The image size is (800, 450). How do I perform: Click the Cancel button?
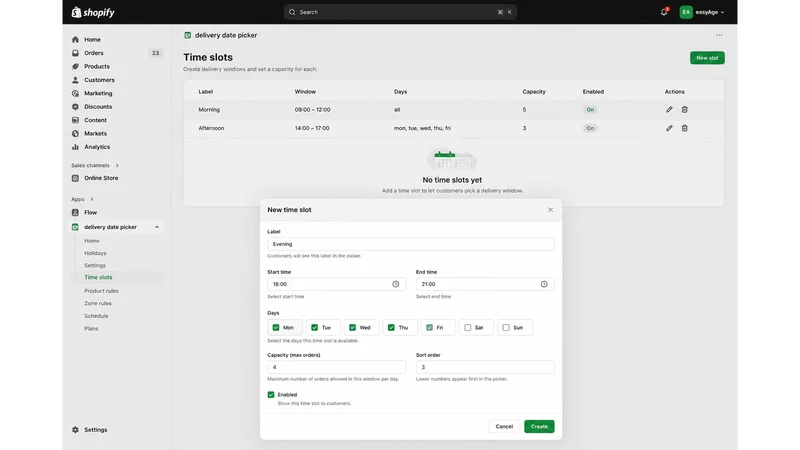click(x=504, y=427)
